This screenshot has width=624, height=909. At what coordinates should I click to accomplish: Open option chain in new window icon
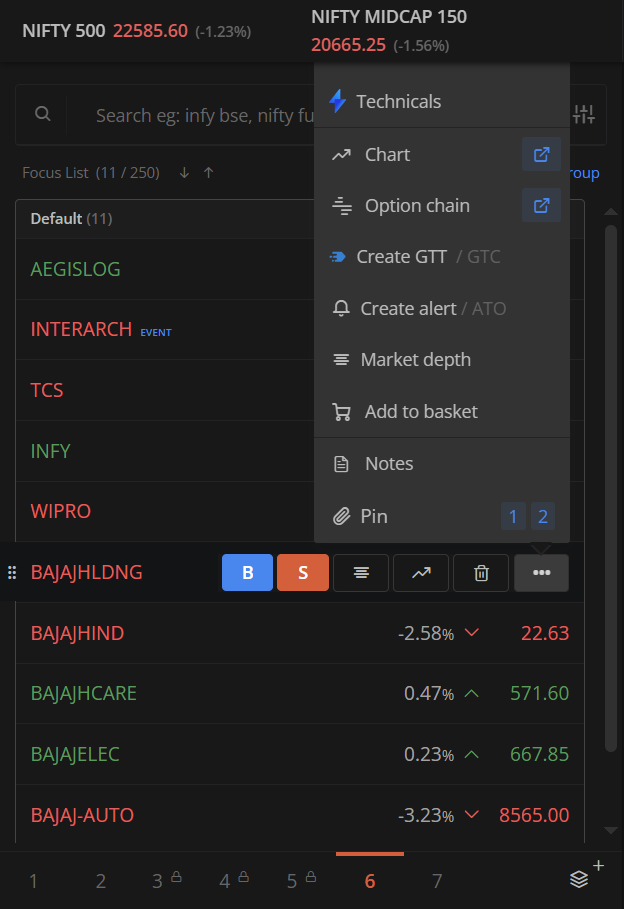(x=541, y=205)
